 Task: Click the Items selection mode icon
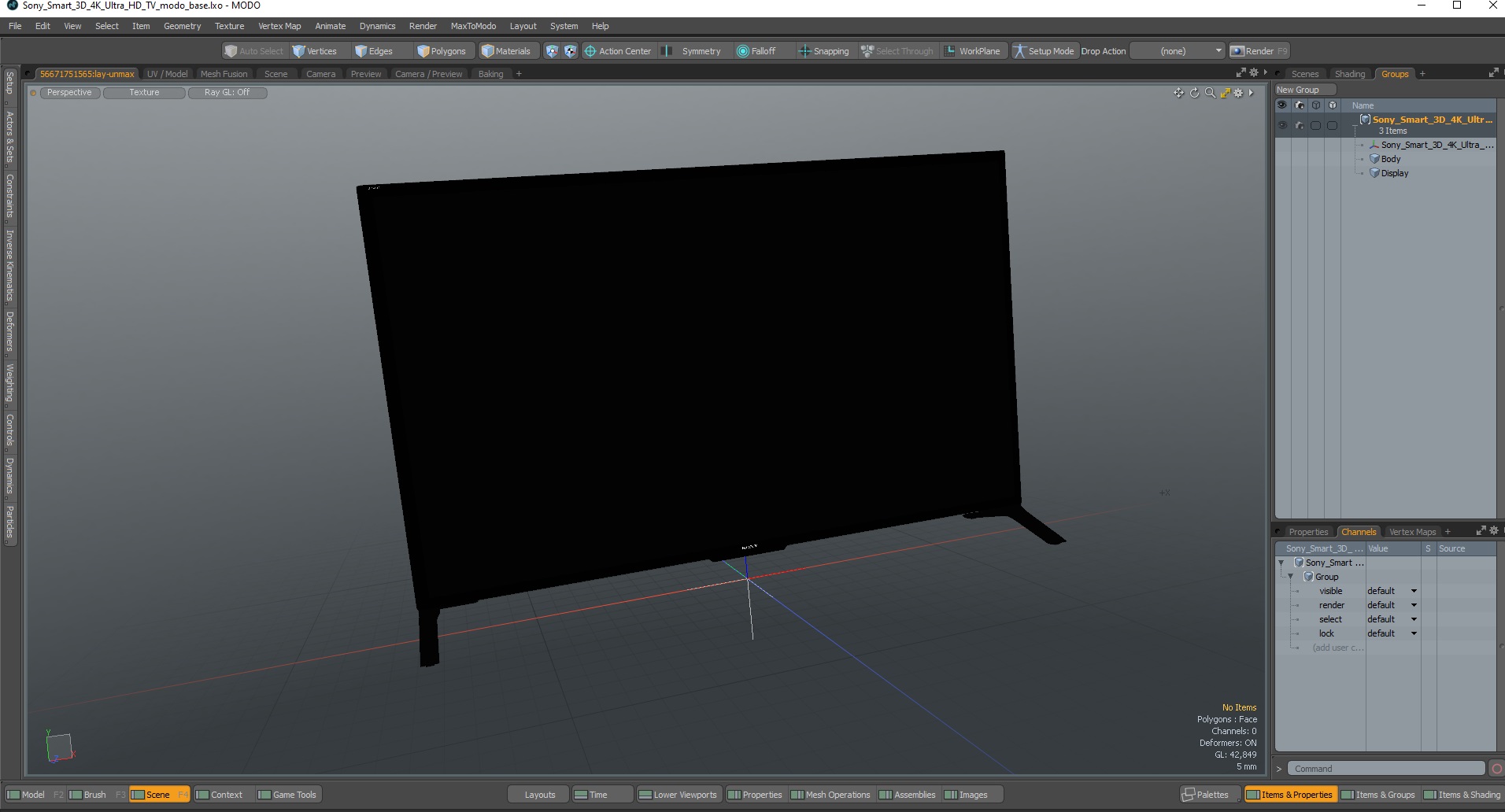click(552, 51)
